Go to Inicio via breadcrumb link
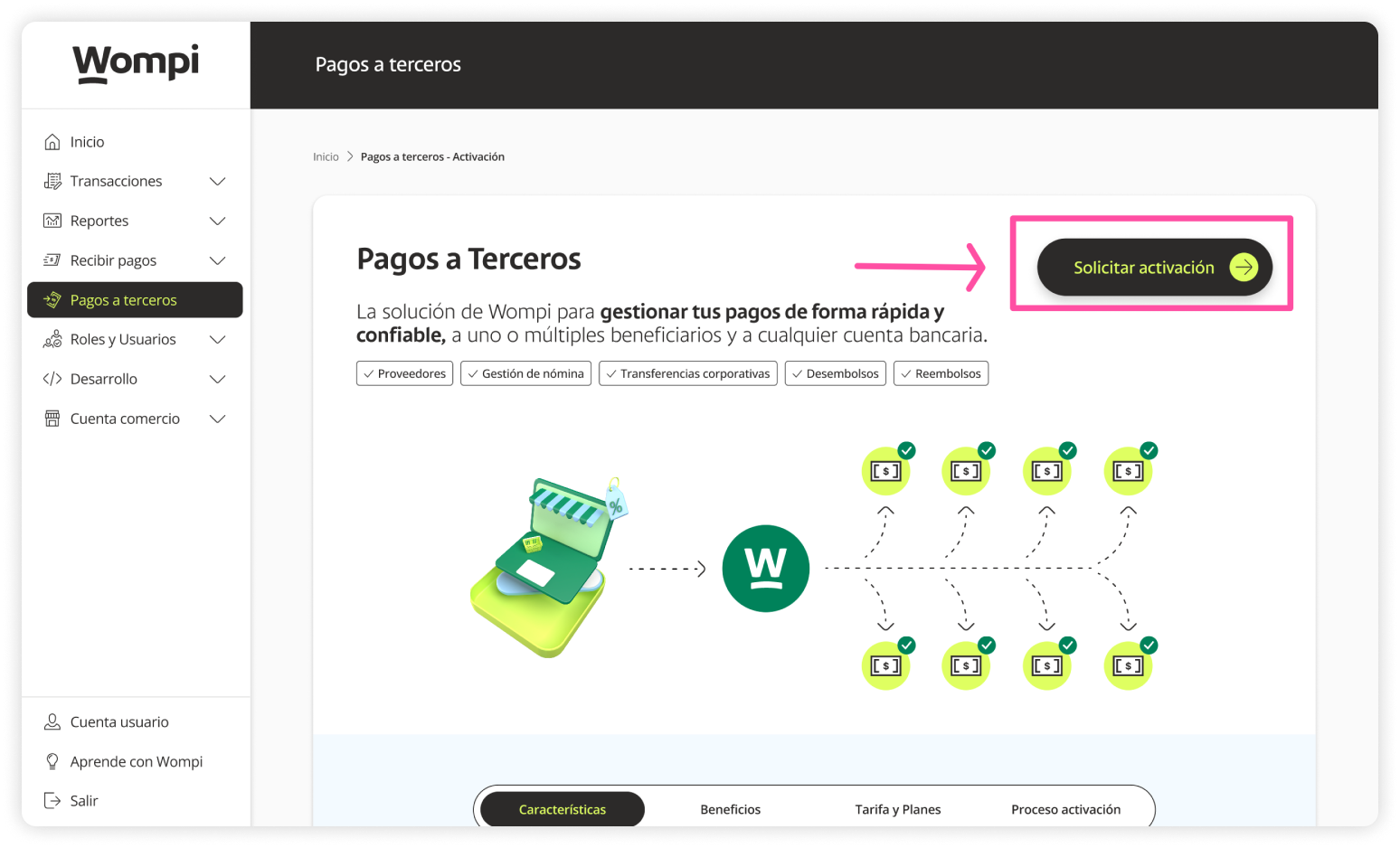 point(326,157)
